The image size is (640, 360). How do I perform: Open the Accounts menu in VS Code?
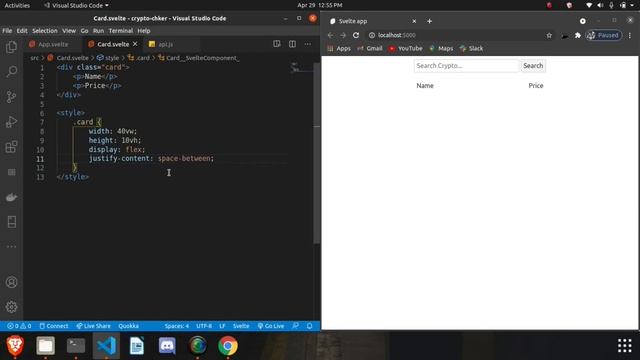point(11,282)
